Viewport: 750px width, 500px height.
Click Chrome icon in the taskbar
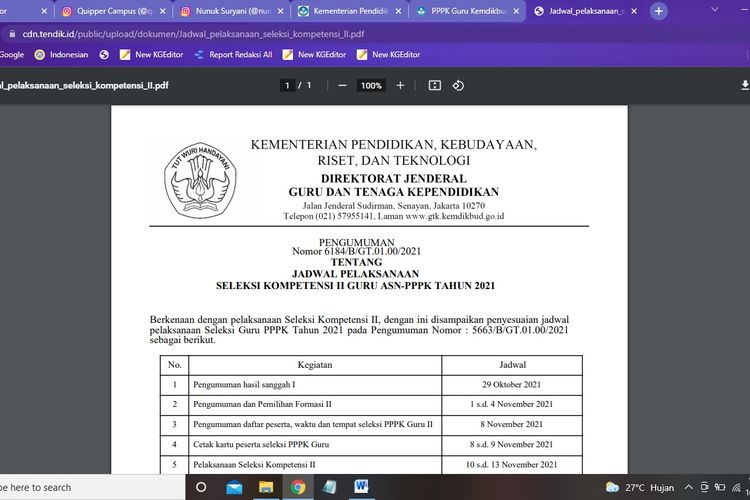point(298,487)
